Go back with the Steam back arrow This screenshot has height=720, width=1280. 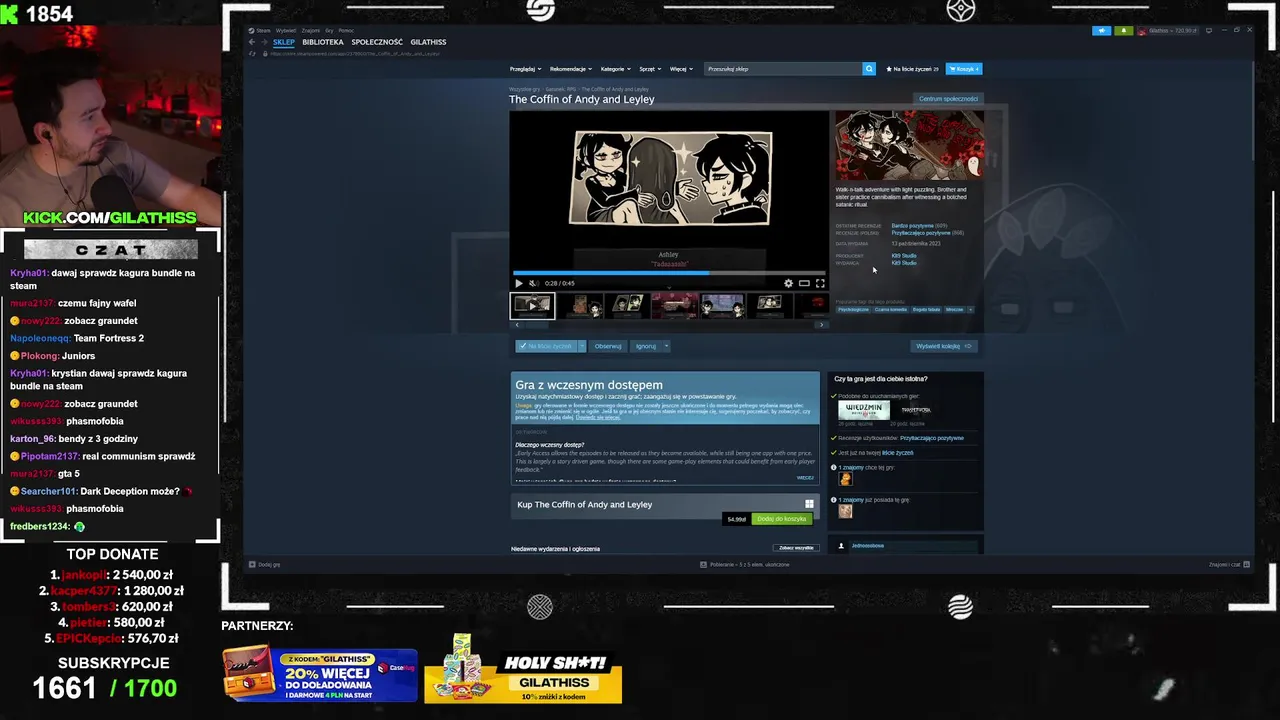click(x=252, y=42)
